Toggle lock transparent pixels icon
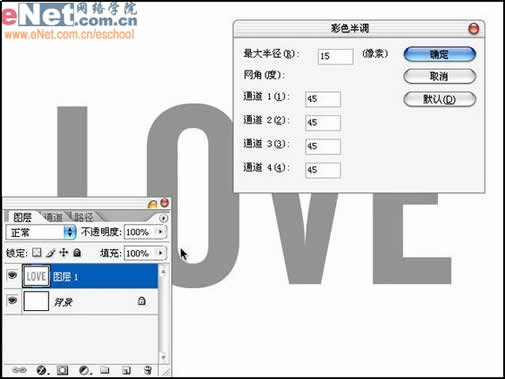The width and height of the screenshot is (505, 379). pos(37,253)
